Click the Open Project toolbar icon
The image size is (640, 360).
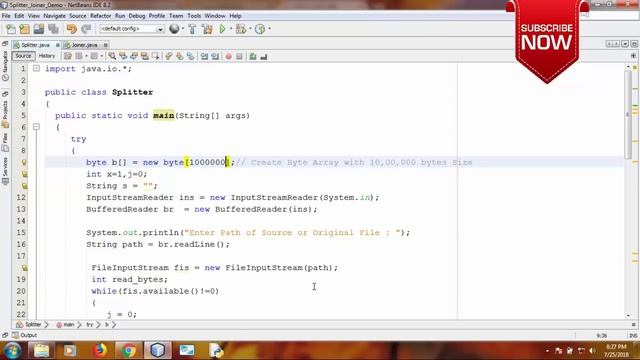click(x=39, y=29)
